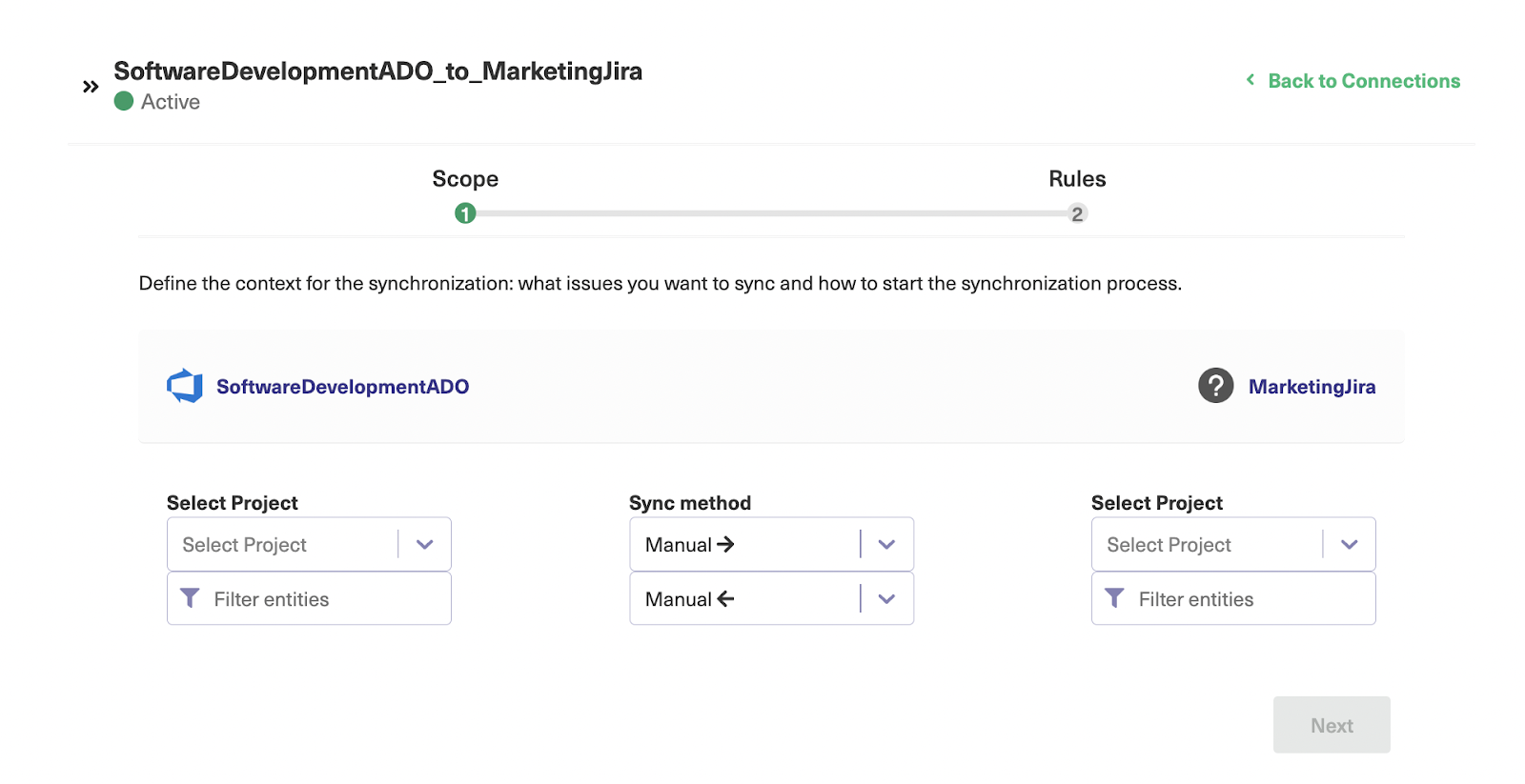Click the Sync method label
The height and width of the screenshot is (784, 1525).
(690, 503)
